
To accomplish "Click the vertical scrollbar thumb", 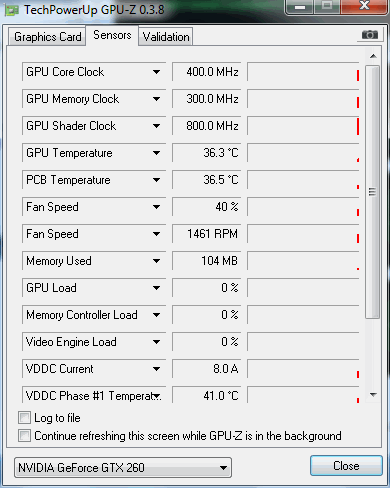I will pos(372,192).
